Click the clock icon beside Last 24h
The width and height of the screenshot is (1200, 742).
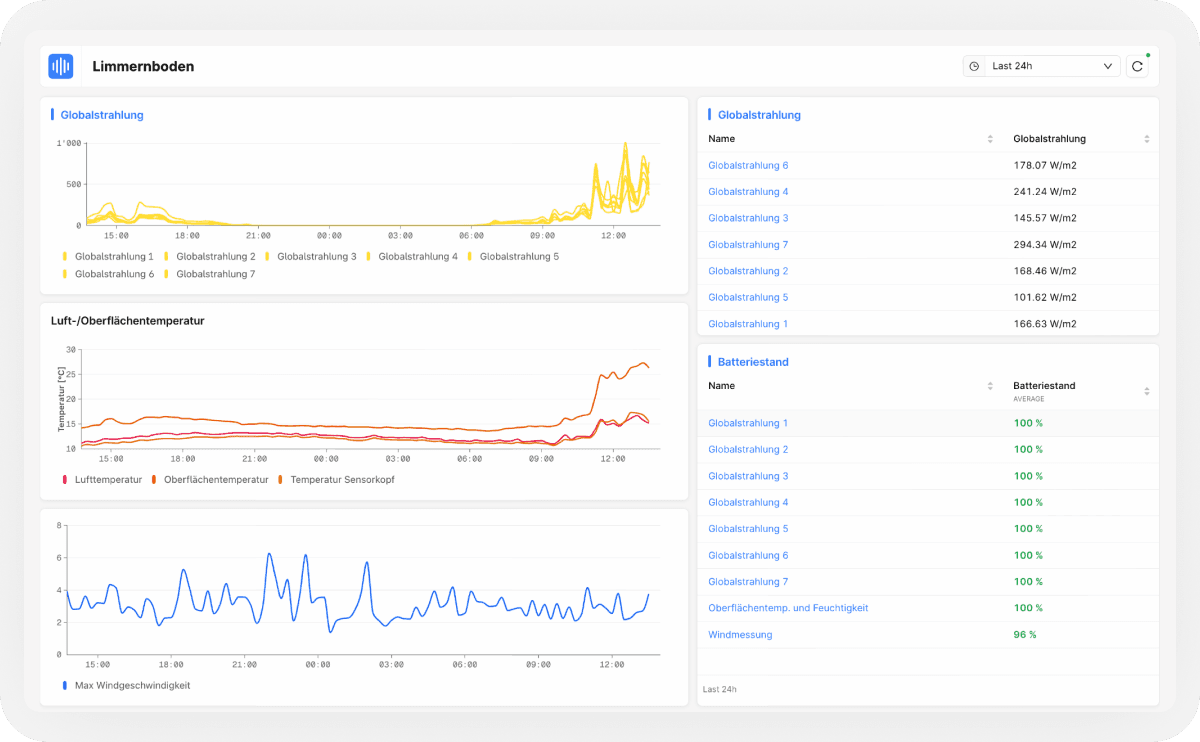974,66
